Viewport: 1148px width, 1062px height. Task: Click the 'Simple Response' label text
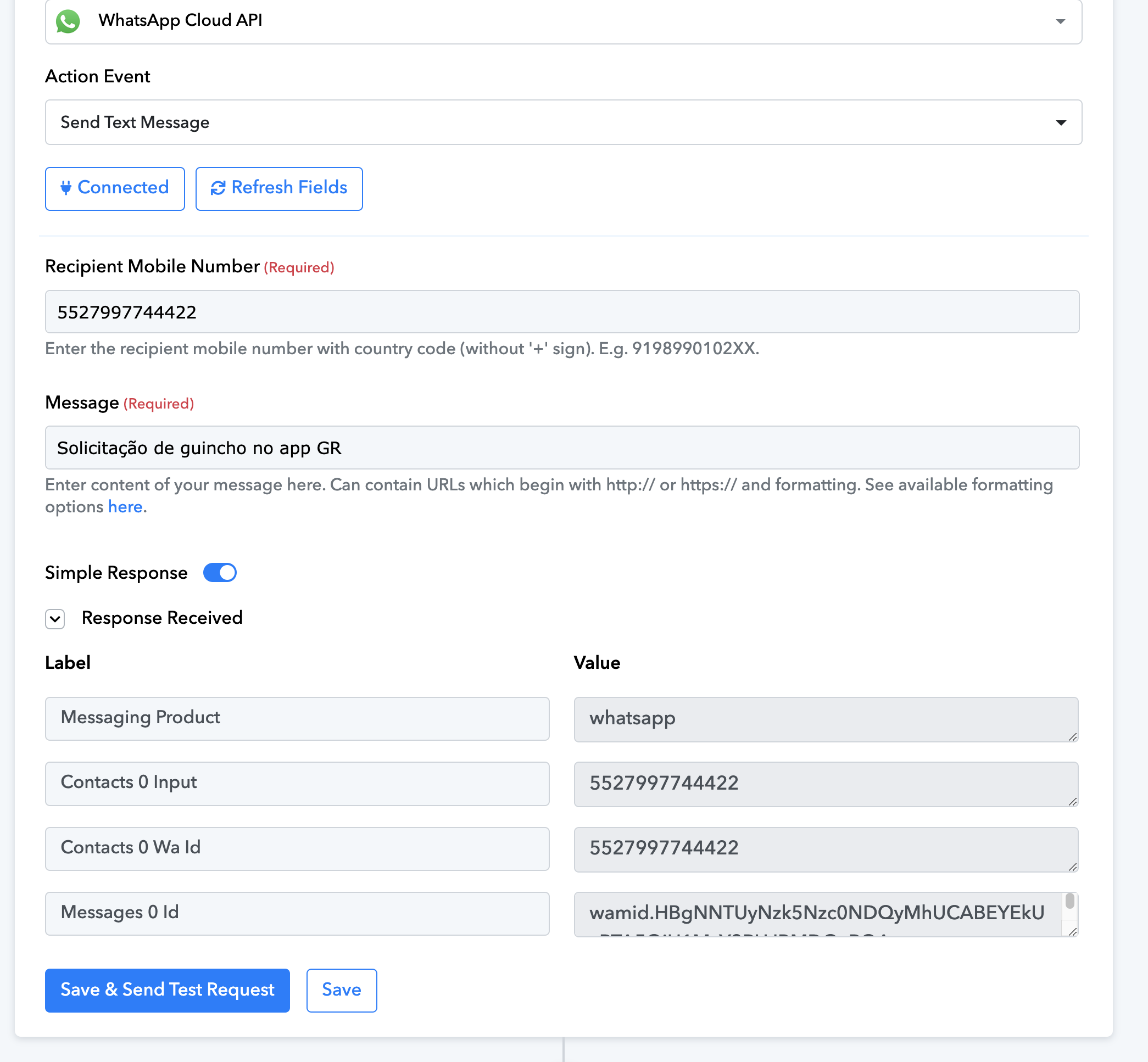point(116,573)
